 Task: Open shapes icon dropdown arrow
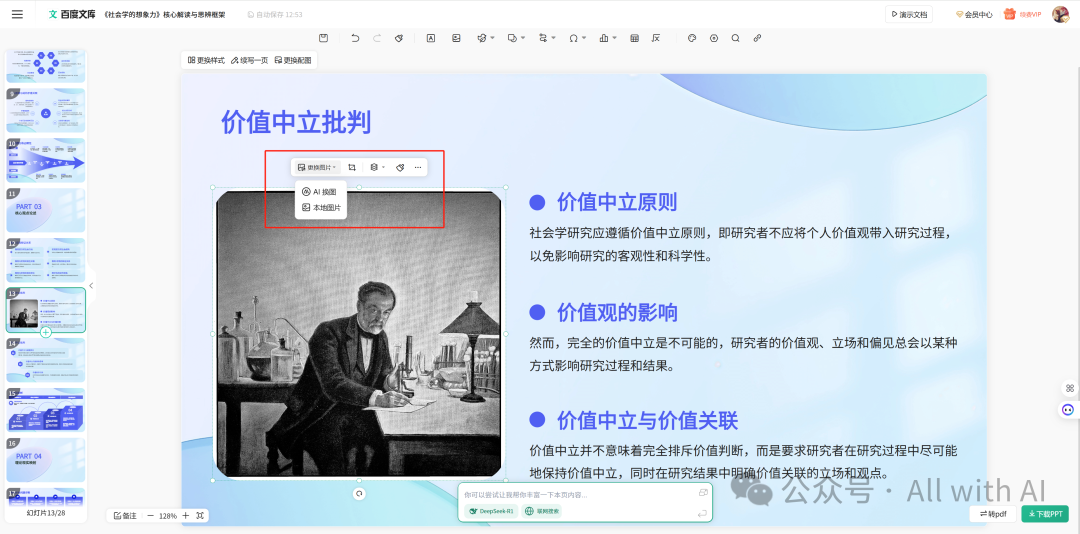[x=492, y=39]
